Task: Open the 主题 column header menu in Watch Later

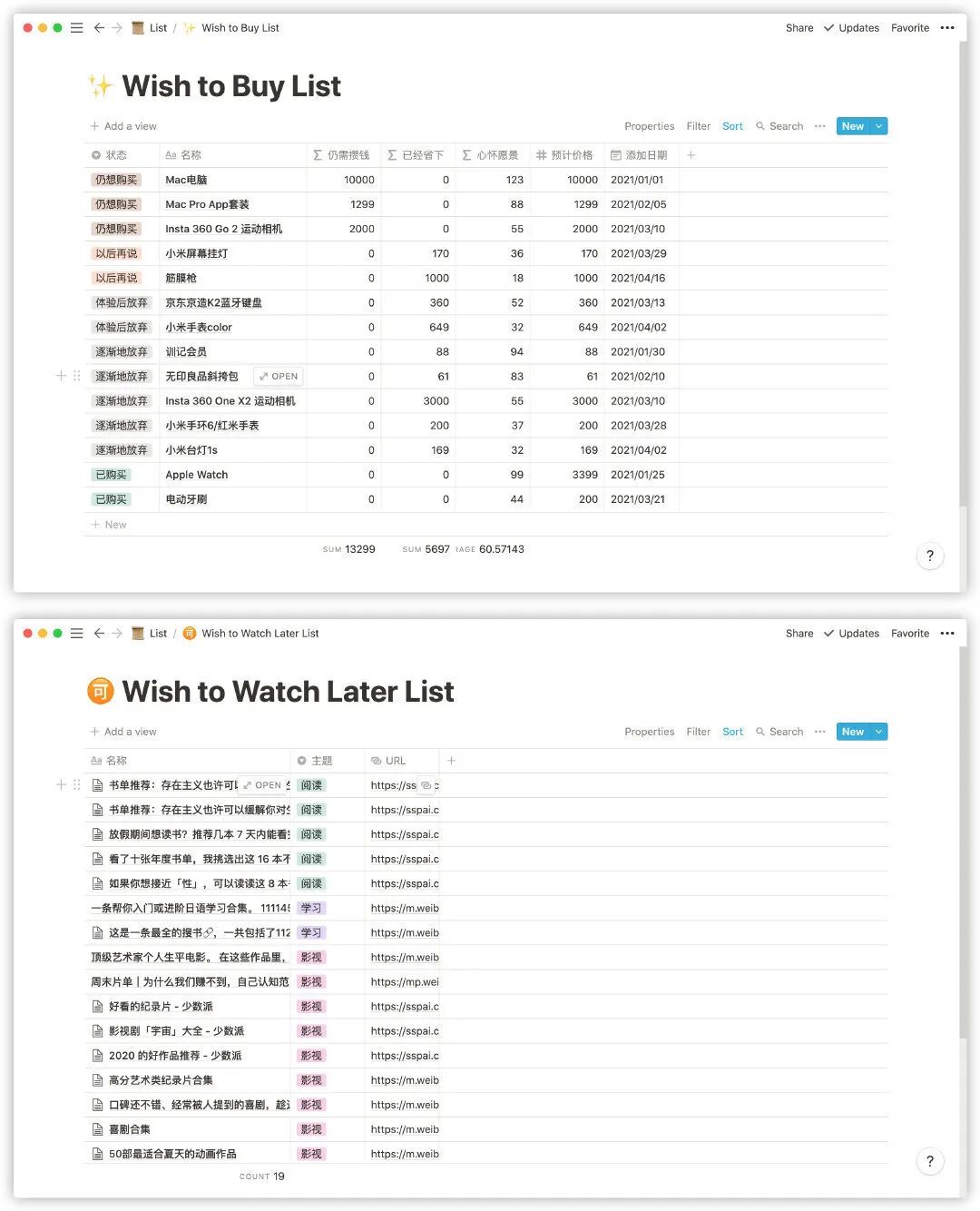Action: point(327,761)
